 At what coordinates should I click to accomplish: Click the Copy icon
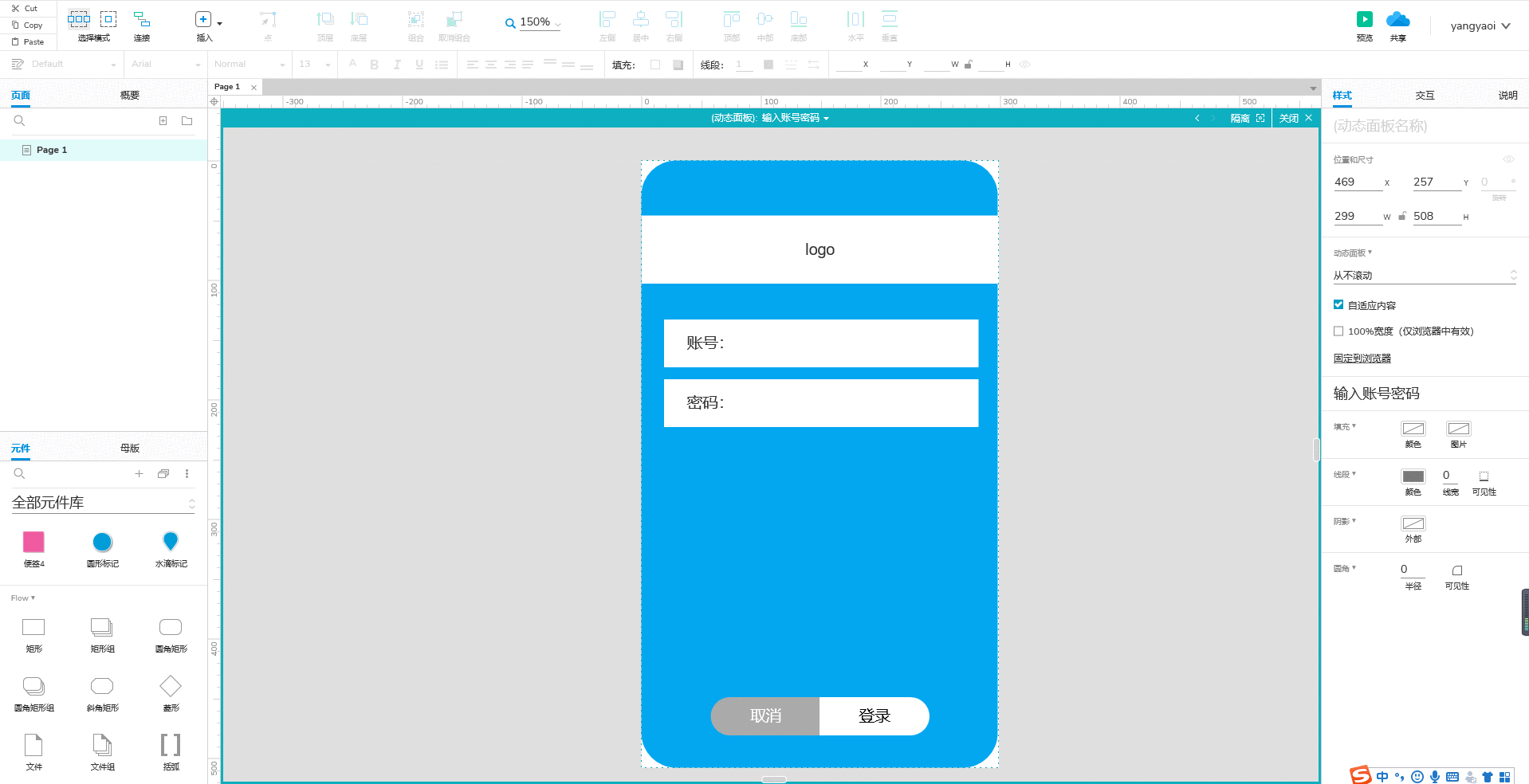(15, 25)
